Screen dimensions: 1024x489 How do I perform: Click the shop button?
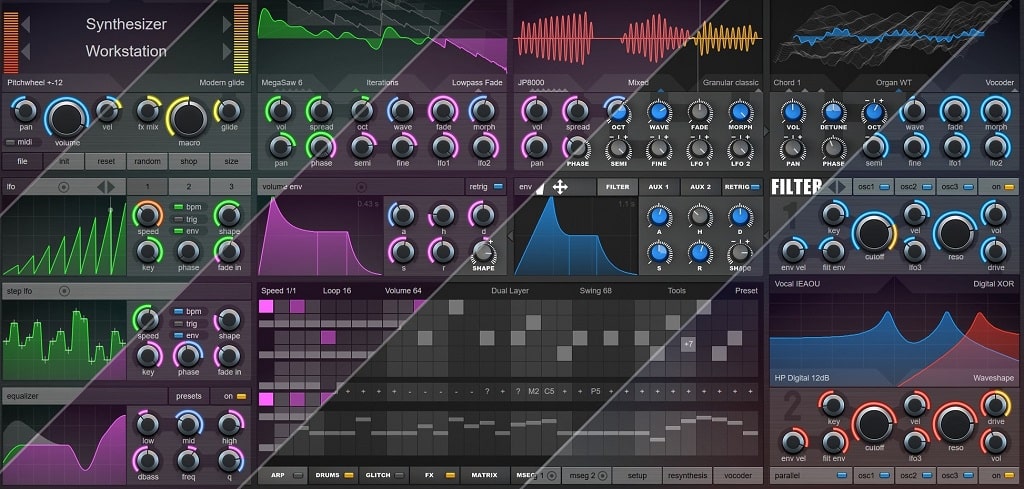(189, 161)
